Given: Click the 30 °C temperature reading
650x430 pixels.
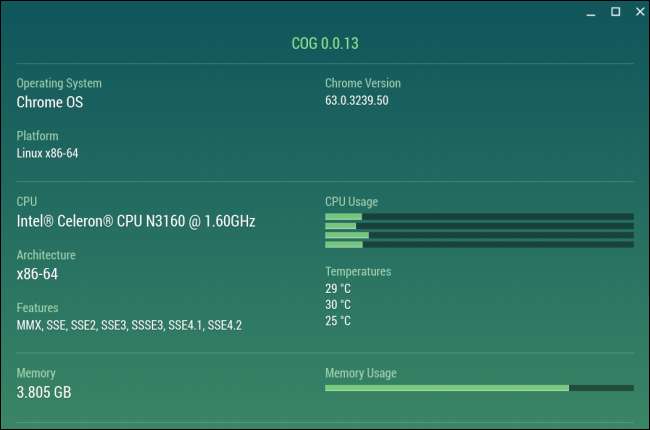Looking at the screenshot, I should [338, 305].
